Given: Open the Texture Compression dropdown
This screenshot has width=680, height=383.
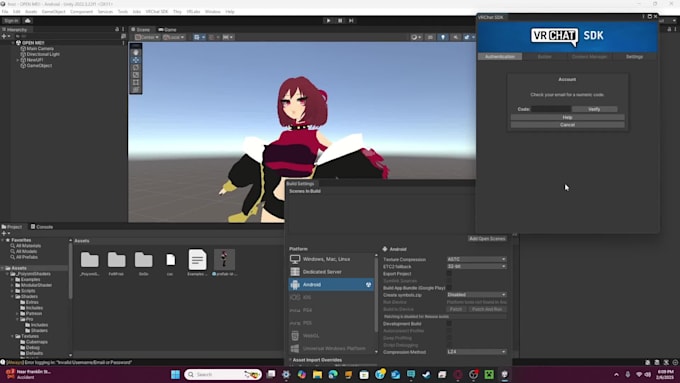Looking at the screenshot, I should [x=477, y=259].
